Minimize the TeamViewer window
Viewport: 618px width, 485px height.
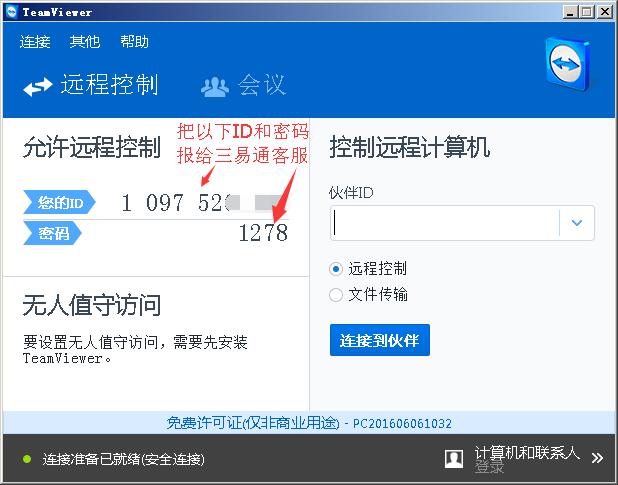point(570,12)
